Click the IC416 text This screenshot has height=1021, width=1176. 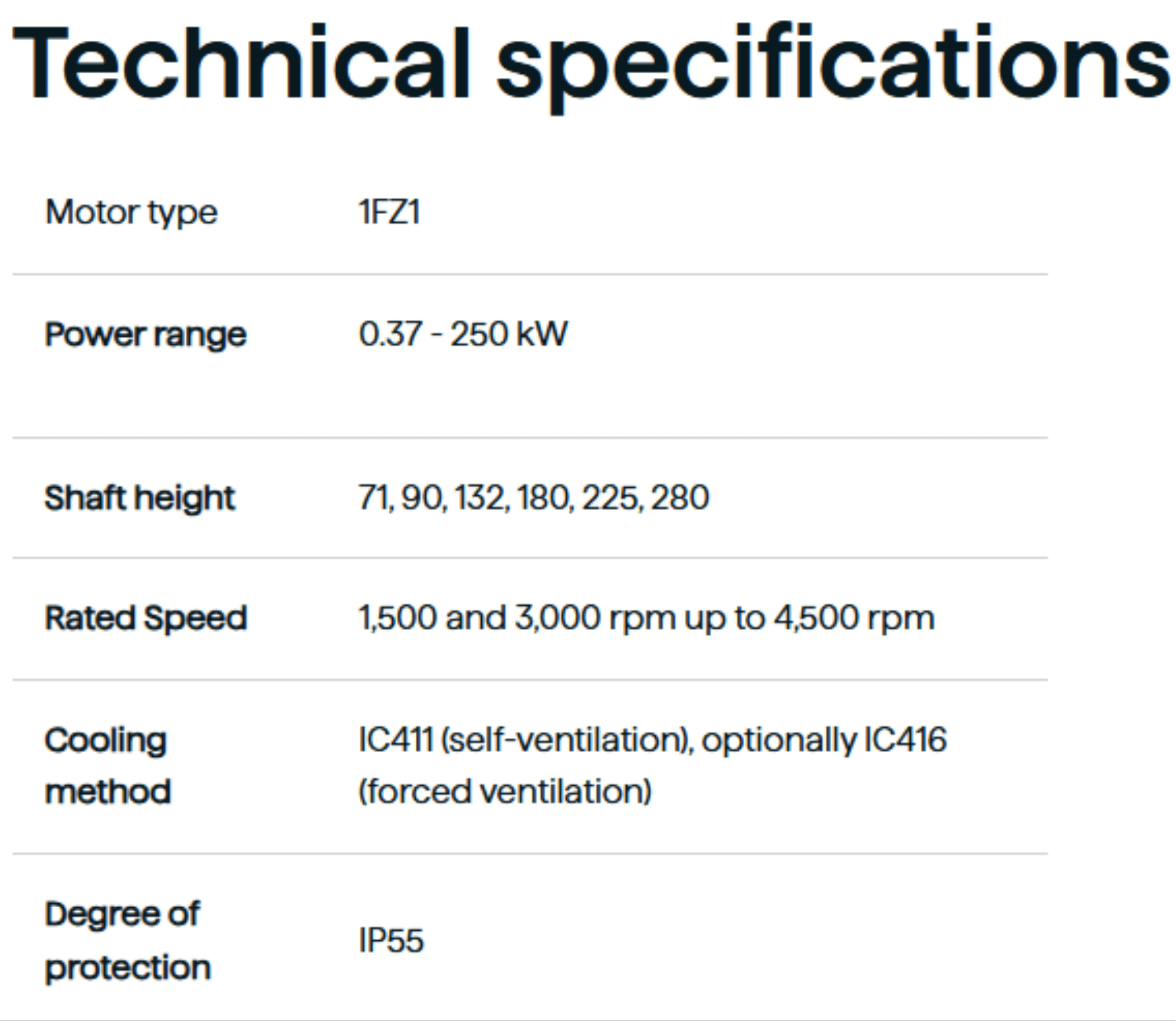pyautogui.click(x=905, y=740)
